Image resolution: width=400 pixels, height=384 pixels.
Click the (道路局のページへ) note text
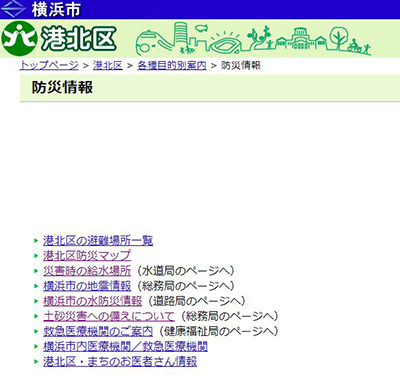click(x=197, y=301)
